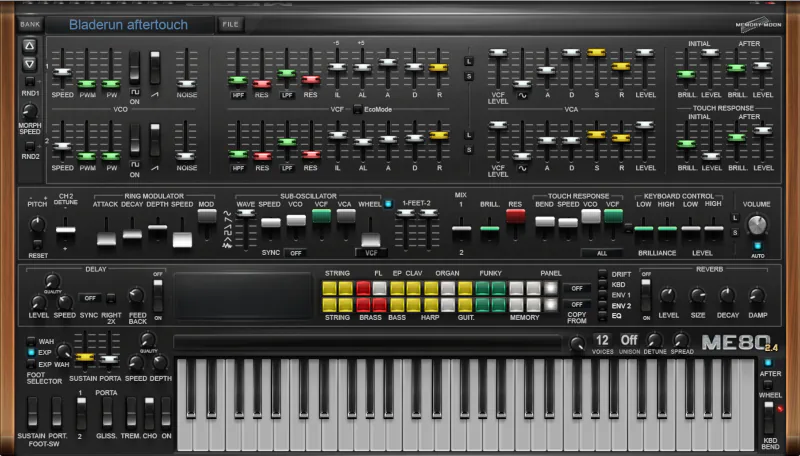
Task: Toggle the TREM. switch
Action: pyautogui.click(x=131, y=413)
